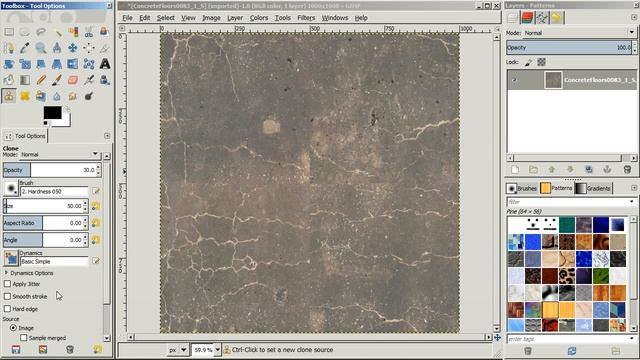Anchor the floating layer button

click(x=607, y=169)
